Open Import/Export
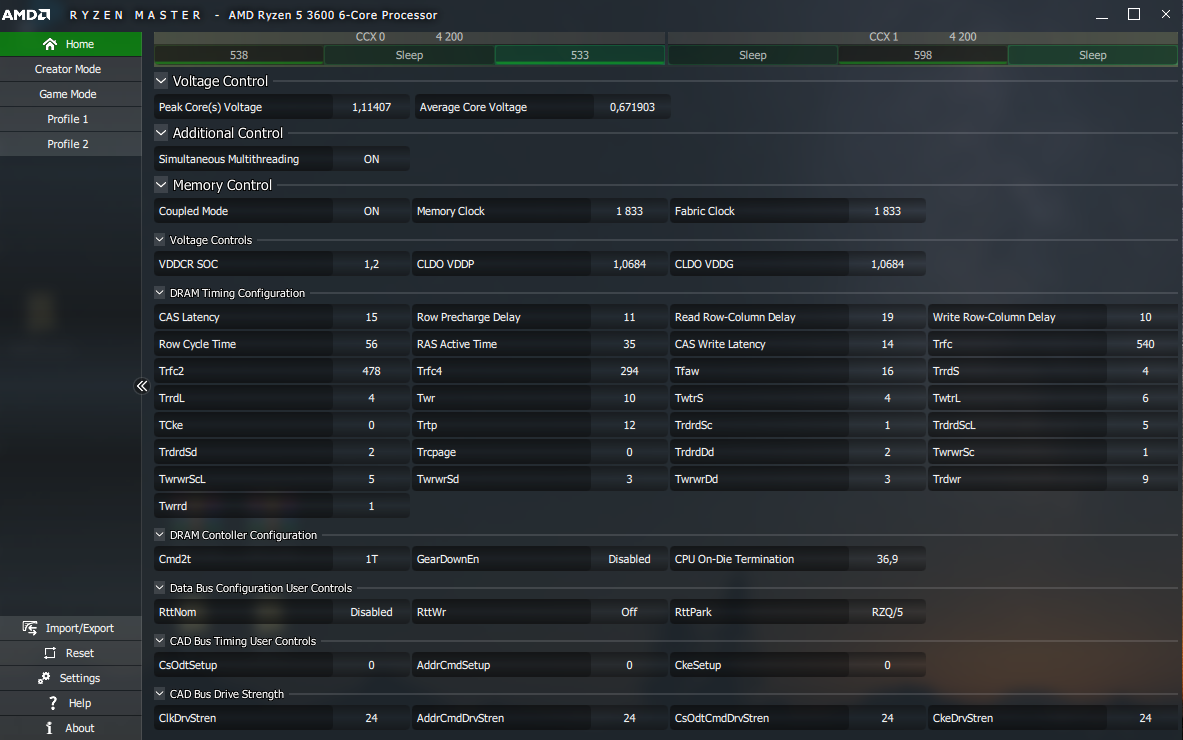1183x740 pixels. coord(71,628)
